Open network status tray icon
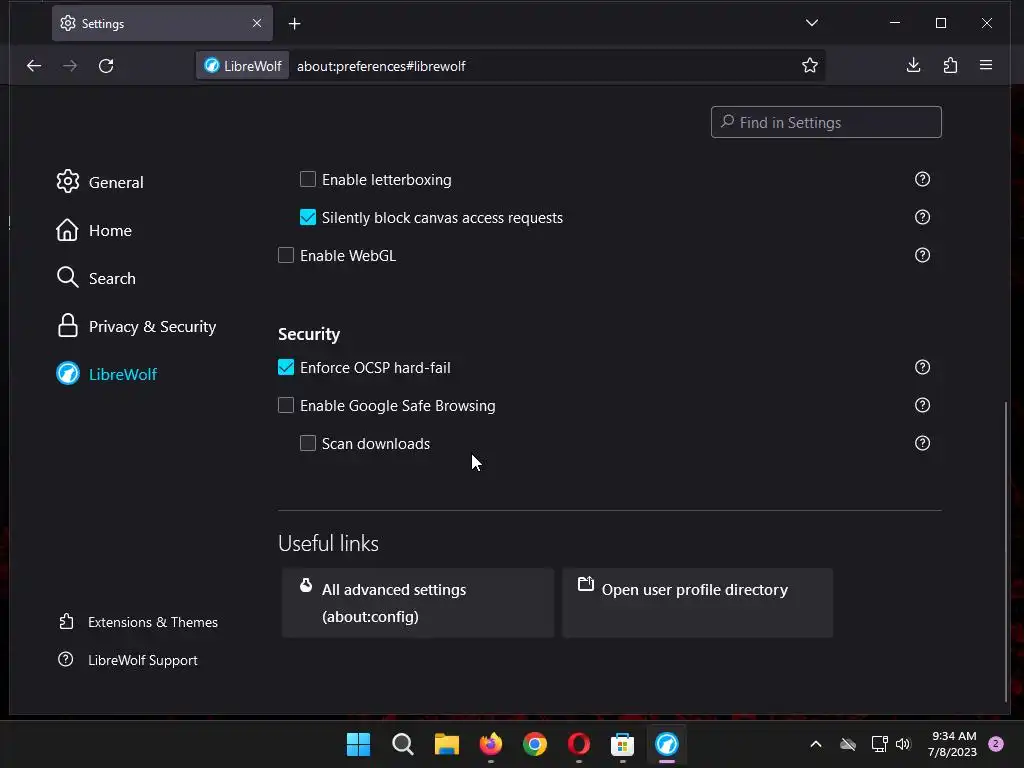 coord(879,744)
